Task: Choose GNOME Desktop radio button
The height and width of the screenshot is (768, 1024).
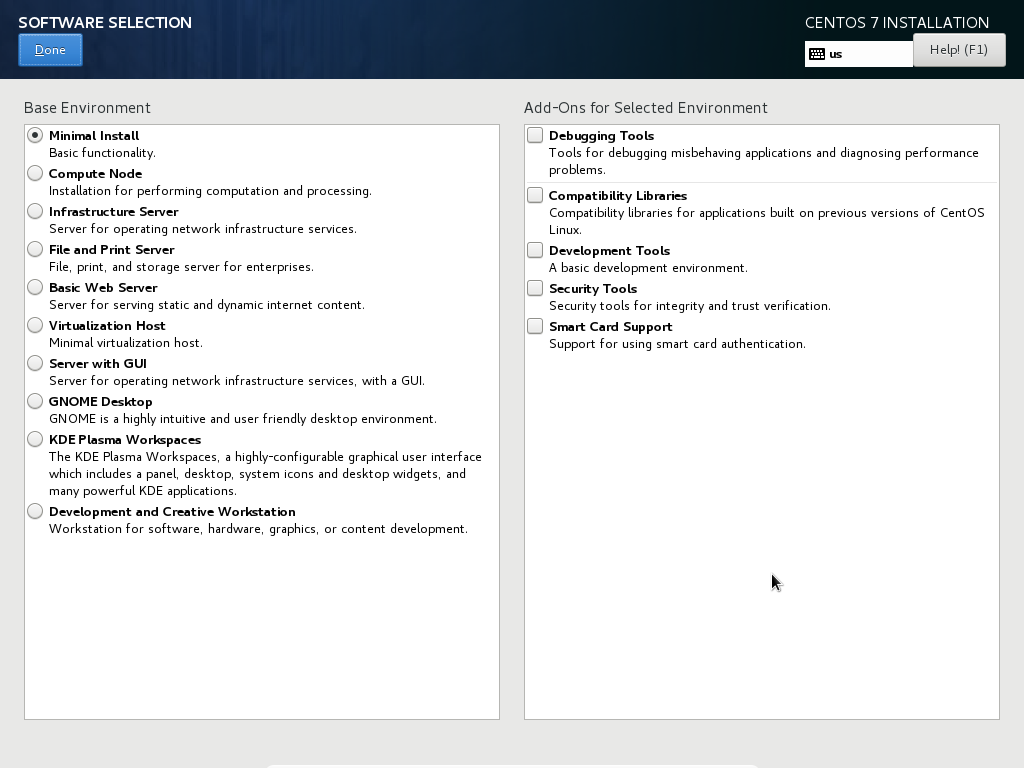Action: click(35, 400)
